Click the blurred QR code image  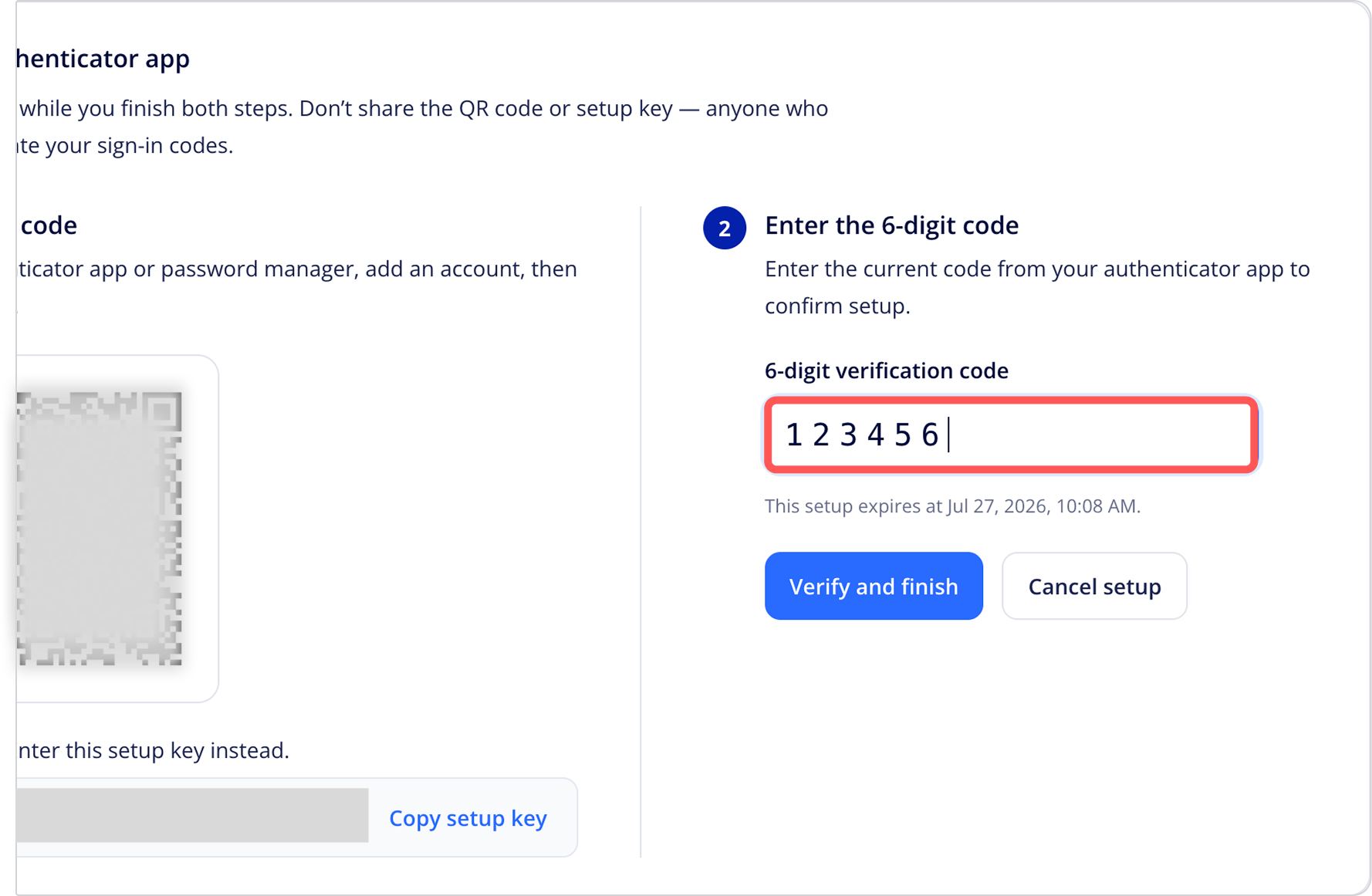click(100, 529)
